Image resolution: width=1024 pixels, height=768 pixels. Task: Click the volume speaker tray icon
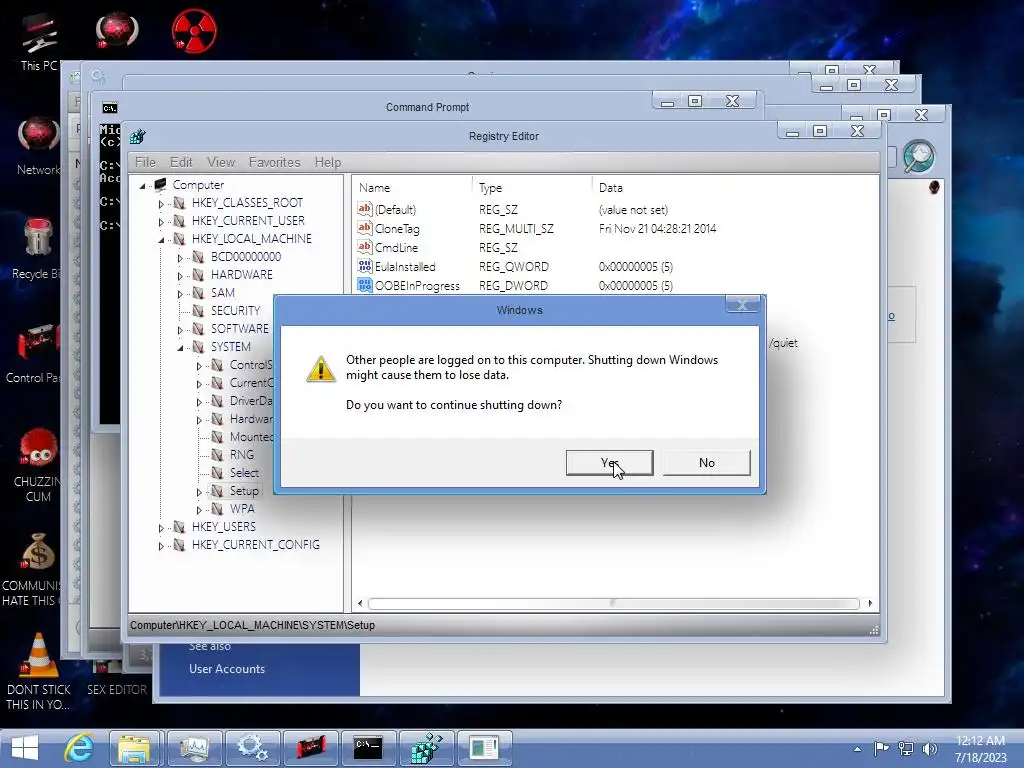tap(930, 748)
